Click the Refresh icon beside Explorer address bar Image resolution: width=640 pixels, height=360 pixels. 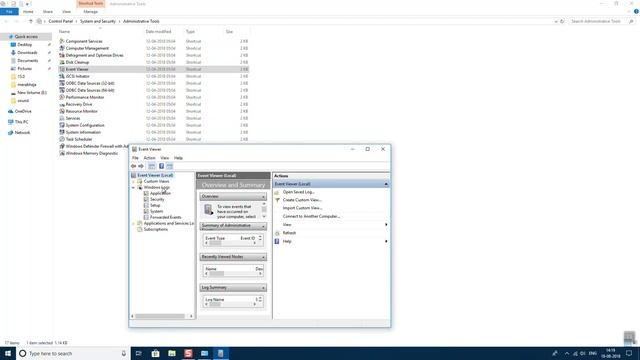click(x=562, y=21)
